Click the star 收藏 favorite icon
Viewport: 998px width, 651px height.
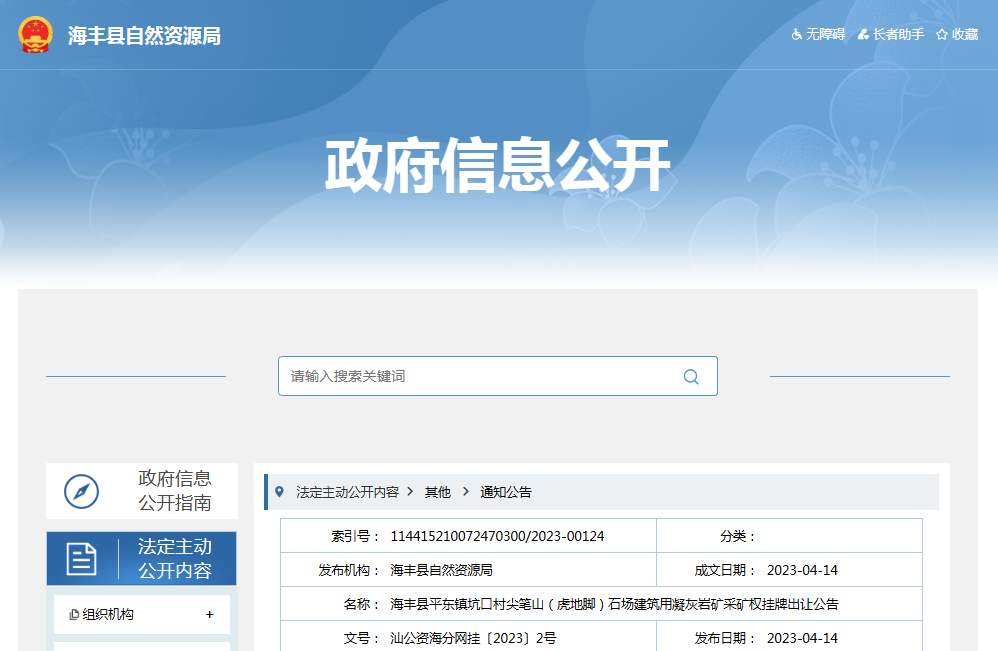pyautogui.click(x=941, y=35)
